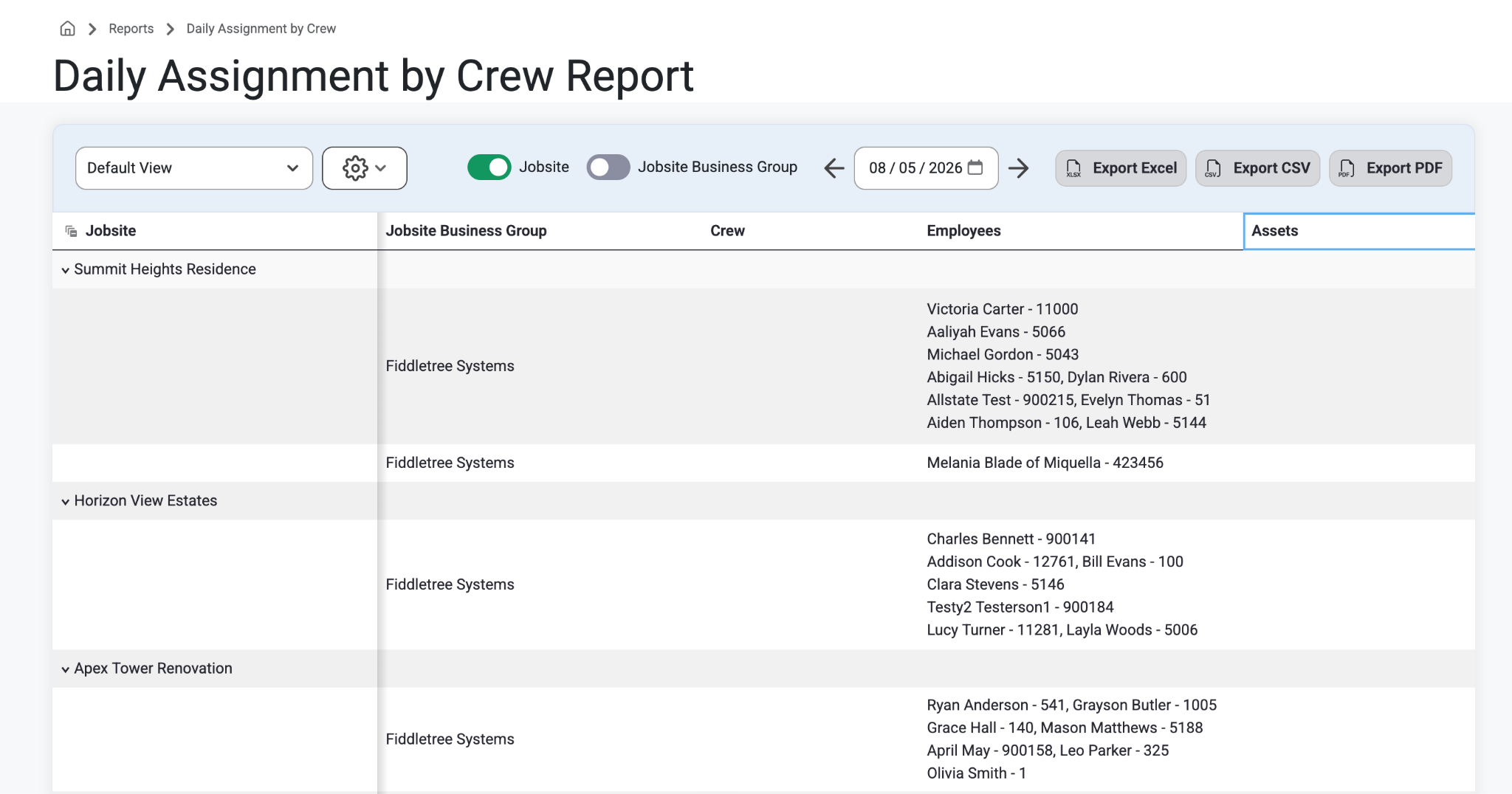
Task: Click 'Grace Hall - 140, Mason Matthews - 5188'
Action: (x=1065, y=728)
